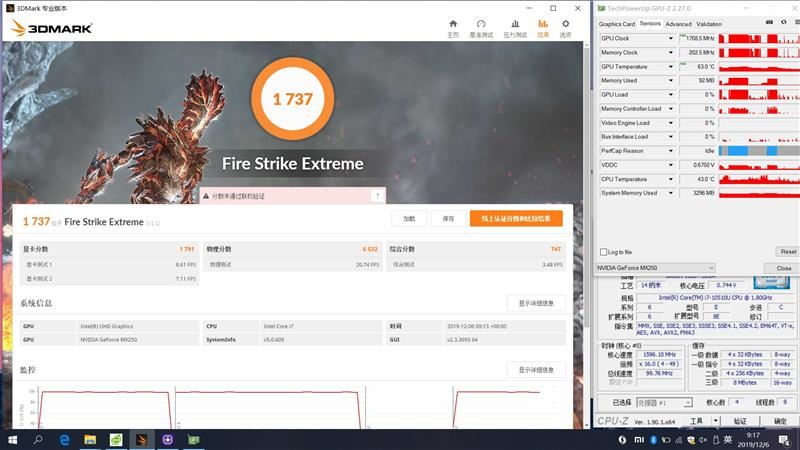Click the muted volume tray icon
This screenshot has height=450, width=800.
pos(703,440)
